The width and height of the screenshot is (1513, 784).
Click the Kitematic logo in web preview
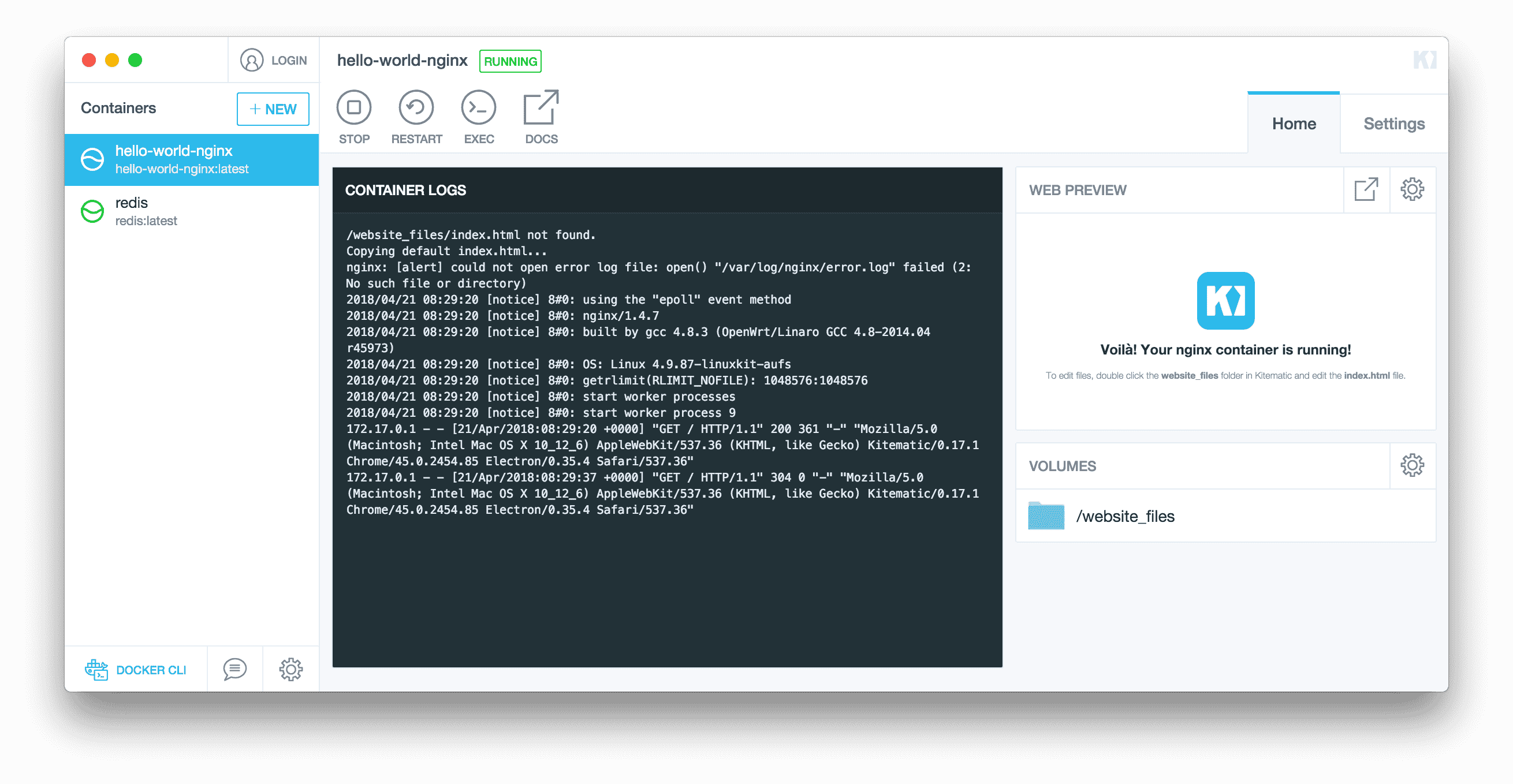click(x=1225, y=301)
